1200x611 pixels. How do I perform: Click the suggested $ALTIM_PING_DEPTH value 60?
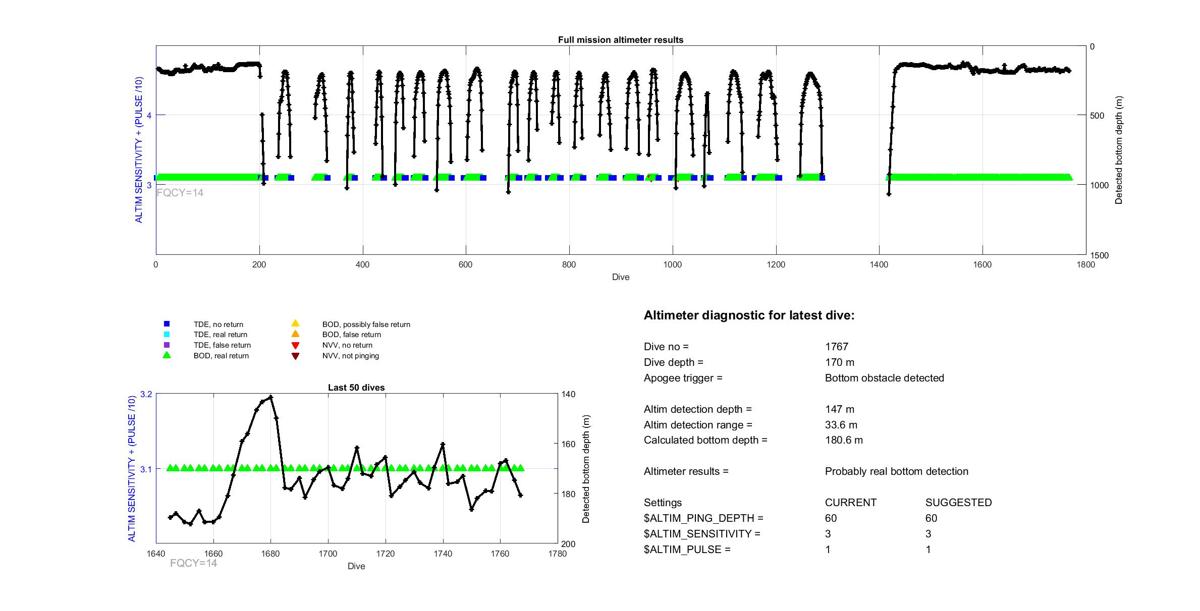[932, 519]
